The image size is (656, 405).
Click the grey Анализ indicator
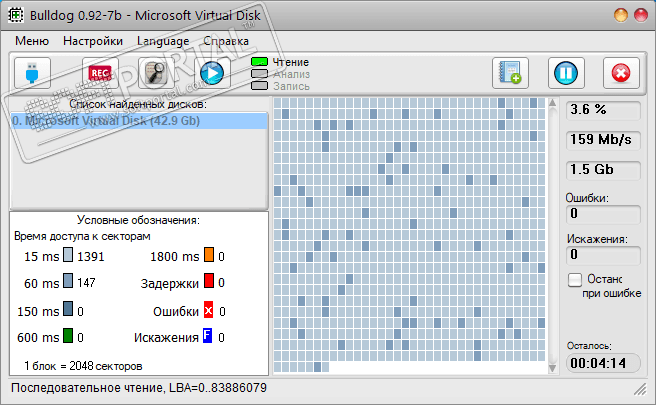tap(259, 74)
